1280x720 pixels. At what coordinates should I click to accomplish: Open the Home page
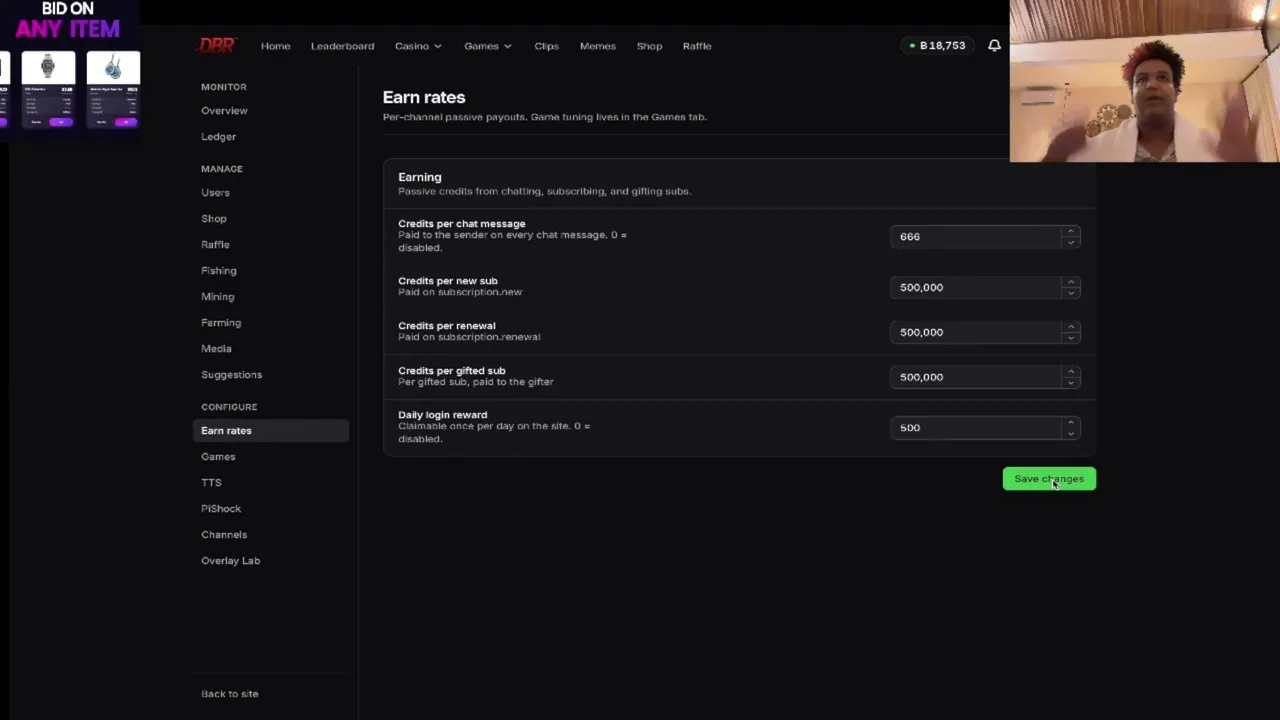[x=275, y=46]
